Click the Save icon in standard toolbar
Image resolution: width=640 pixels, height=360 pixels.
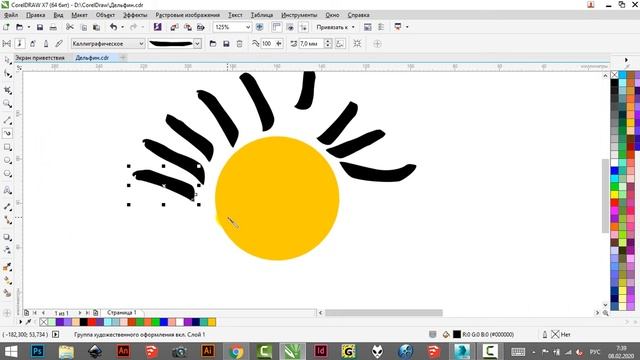tap(40, 27)
